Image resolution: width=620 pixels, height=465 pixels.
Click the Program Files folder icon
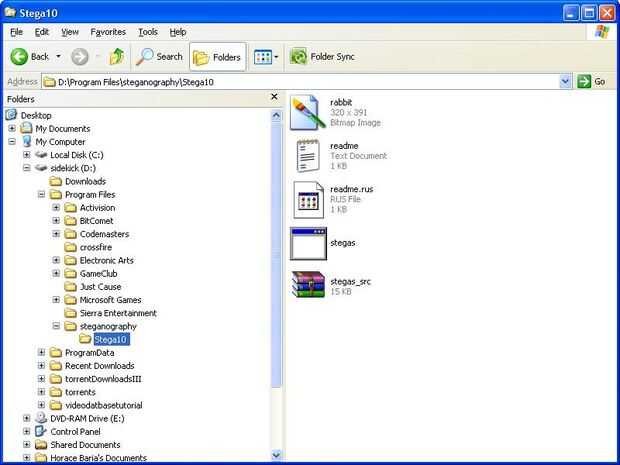(56, 194)
